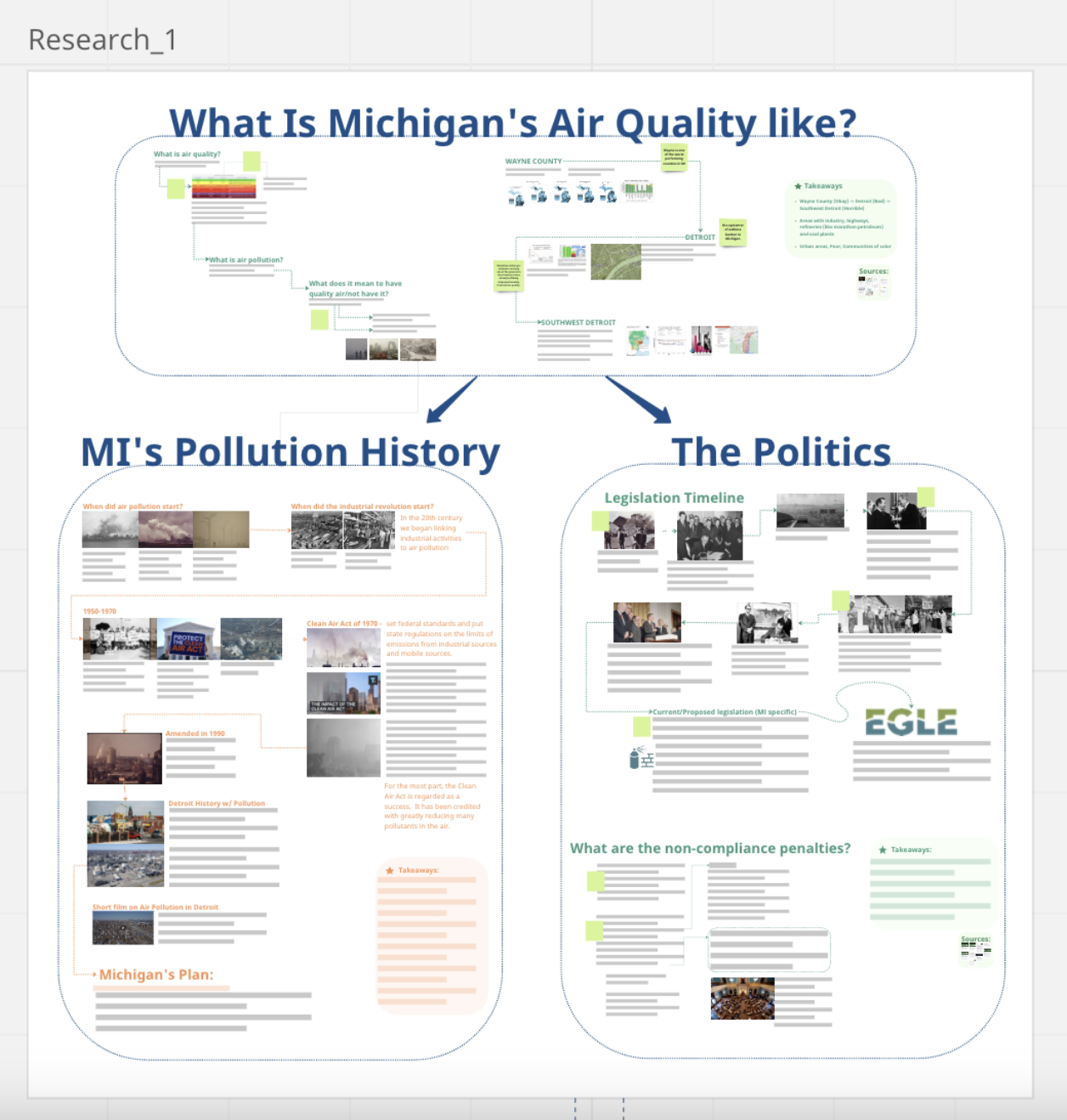
Task: Select the Michigan's Plan: heading
Action: pyautogui.click(x=156, y=975)
